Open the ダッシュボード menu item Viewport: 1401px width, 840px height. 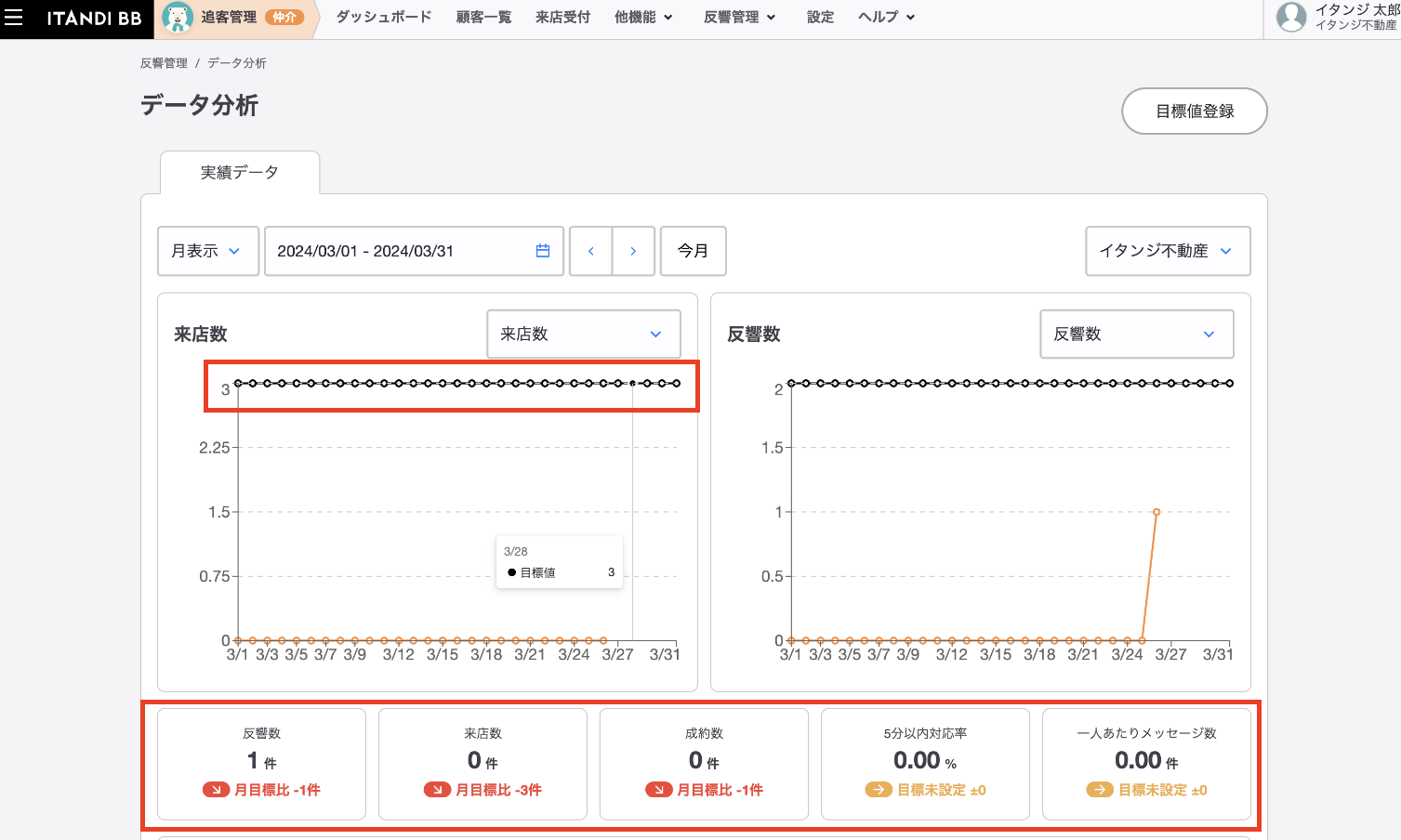point(384,17)
